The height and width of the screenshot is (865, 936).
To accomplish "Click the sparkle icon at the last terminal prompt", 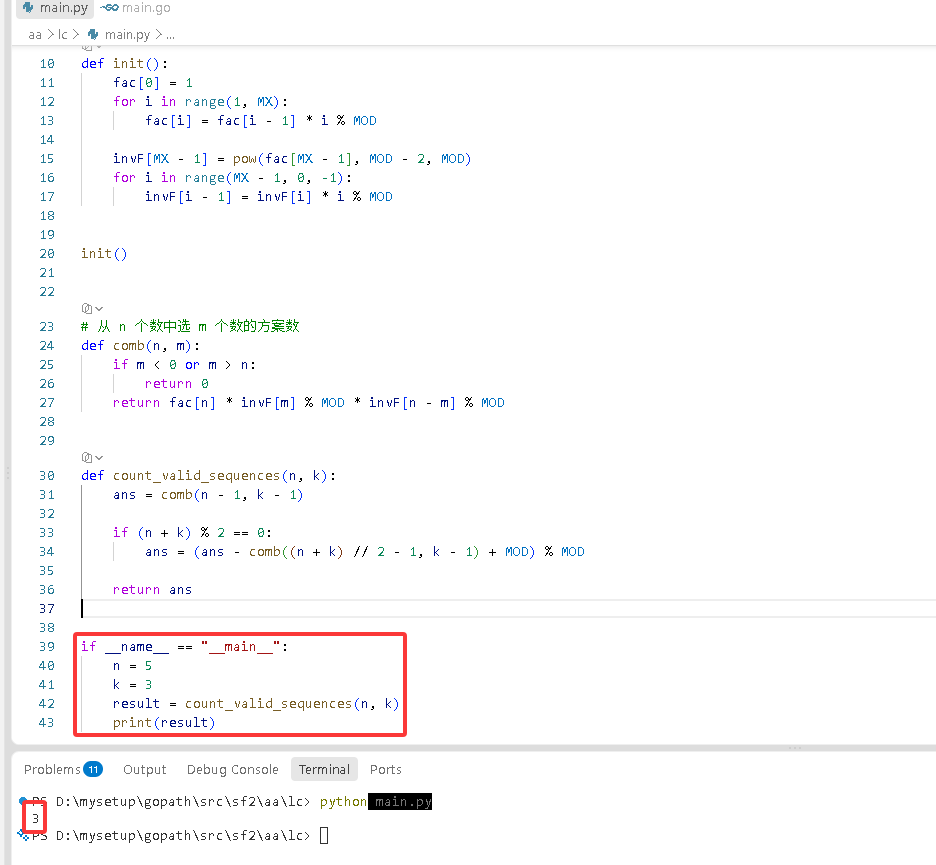I will [23, 835].
